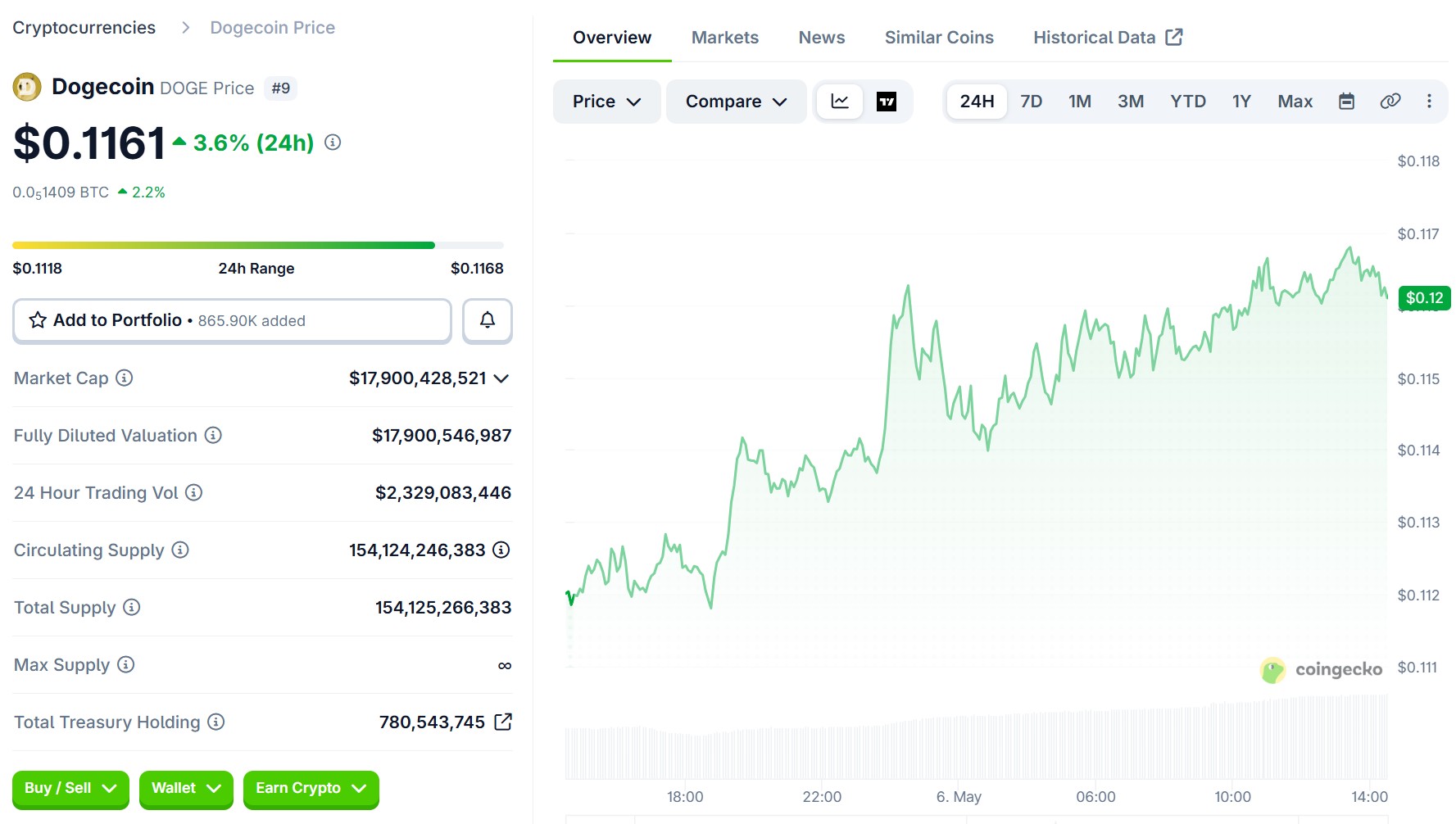Open the calendar date range picker icon
The width and height of the screenshot is (1456, 824).
(1346, 101)
